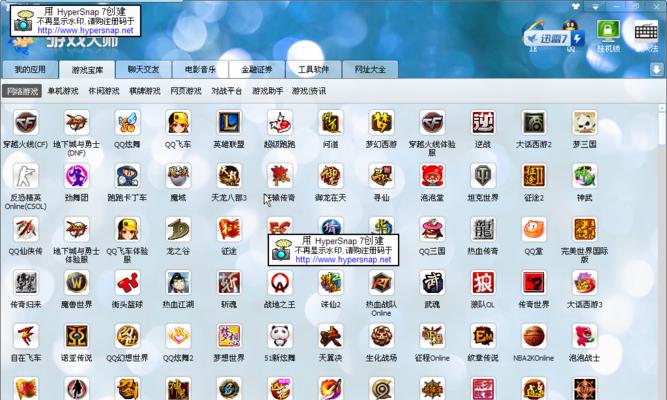Screen dimensions: 667x400
Task: Switch to the 游戏宝库 tab
Action: coord(87,70)
